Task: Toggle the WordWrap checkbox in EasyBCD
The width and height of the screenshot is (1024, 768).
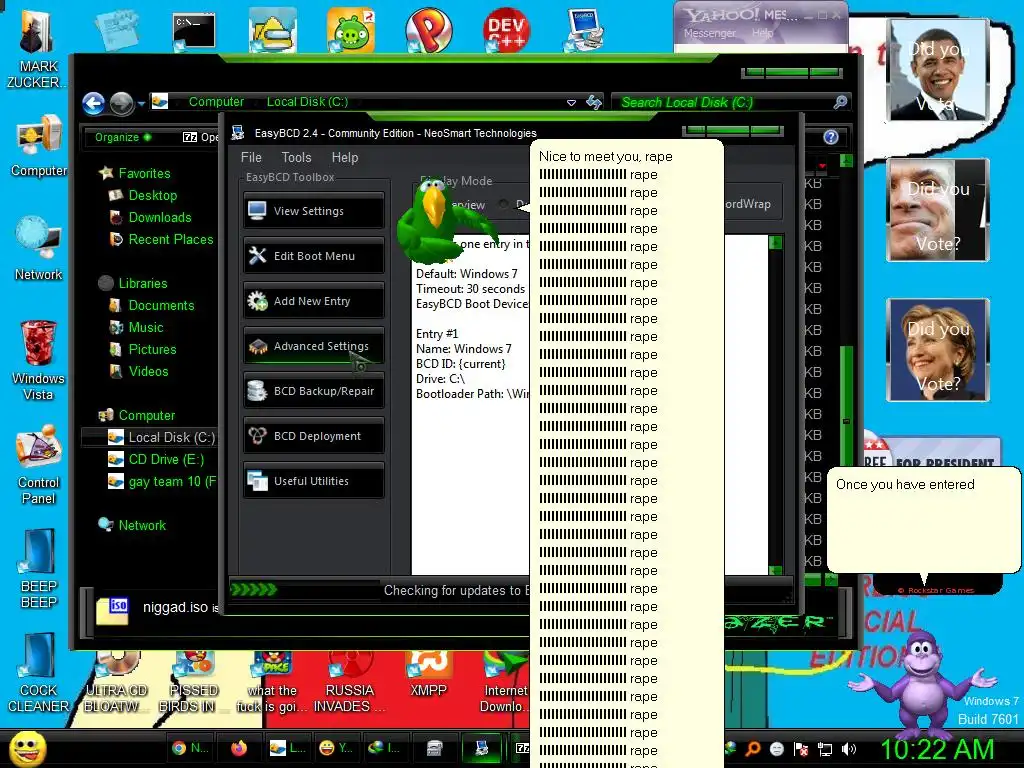Action: point(748,204)
